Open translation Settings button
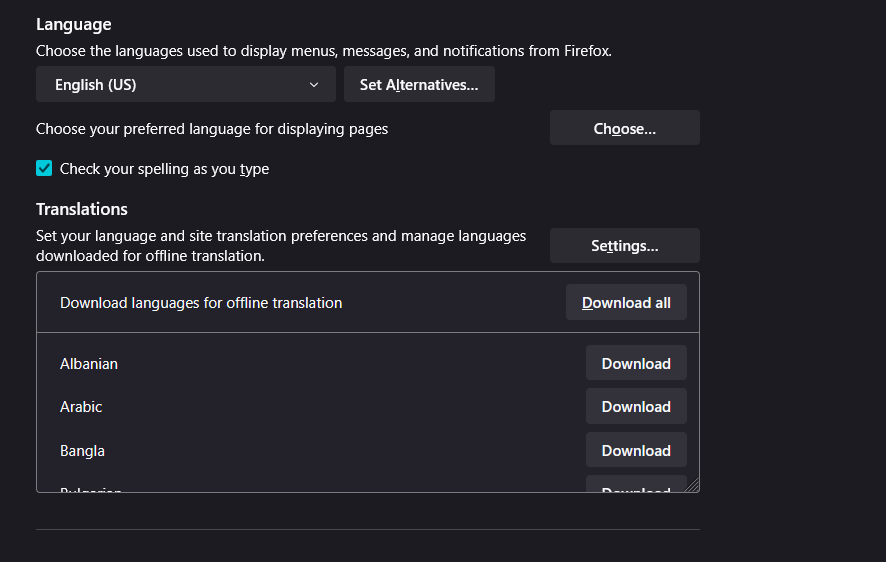Image resolution: width=886 pixels, height=562 pixels. tap(624, 246)
